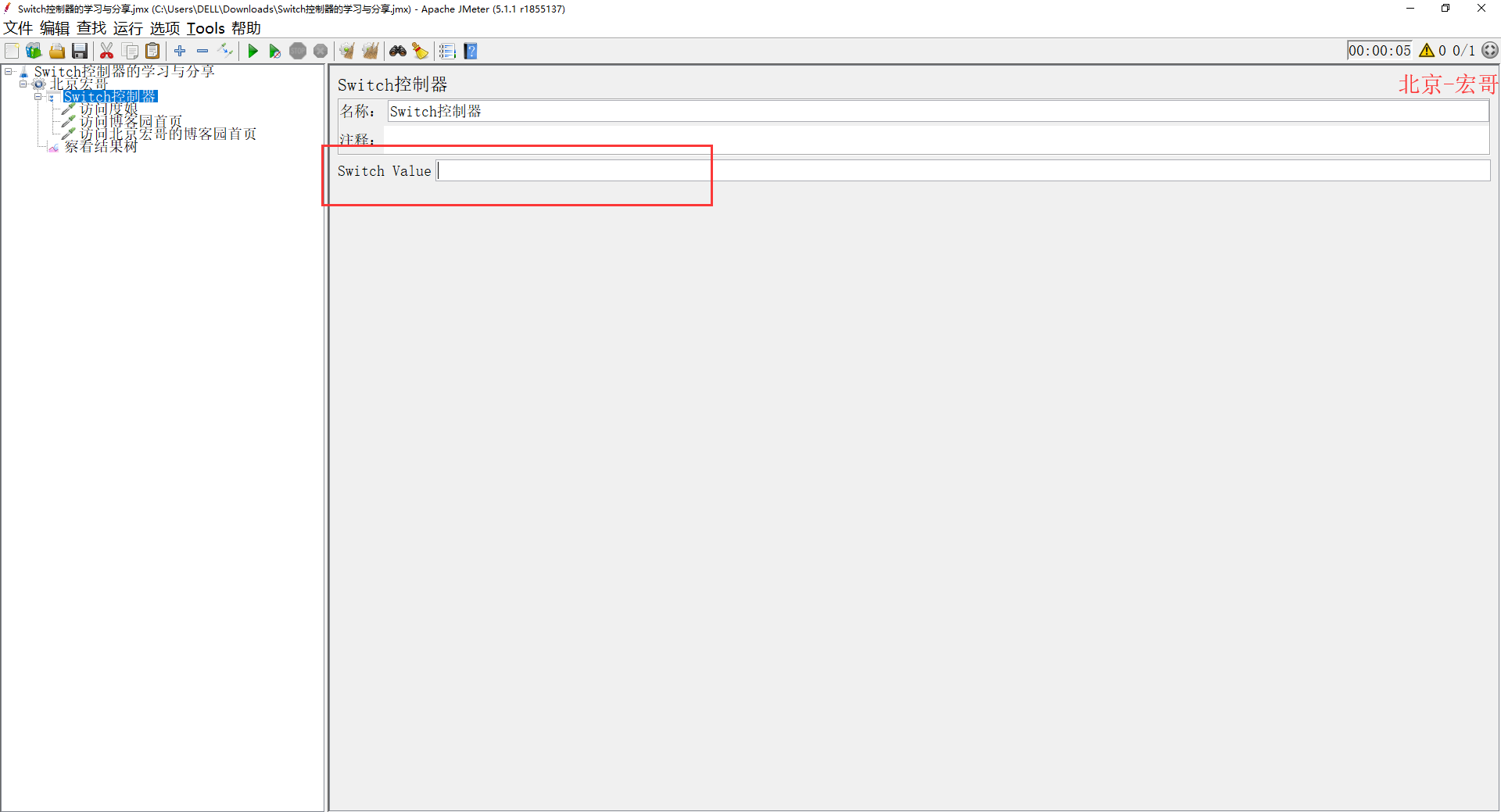Open the 查找 menu
Image resolution: width=1501 pixels, height=812 pixels.
click(91, 28)
